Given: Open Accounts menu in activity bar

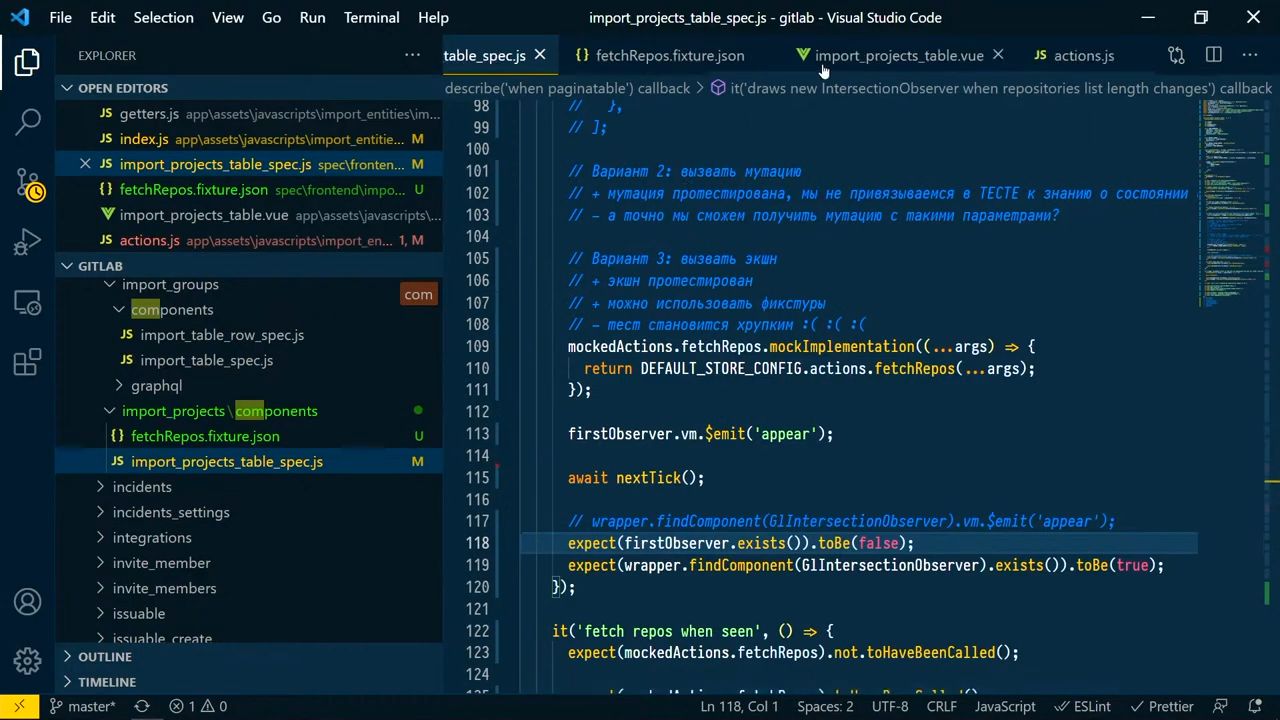Looking at the screenshot, I should pos(28,601).
